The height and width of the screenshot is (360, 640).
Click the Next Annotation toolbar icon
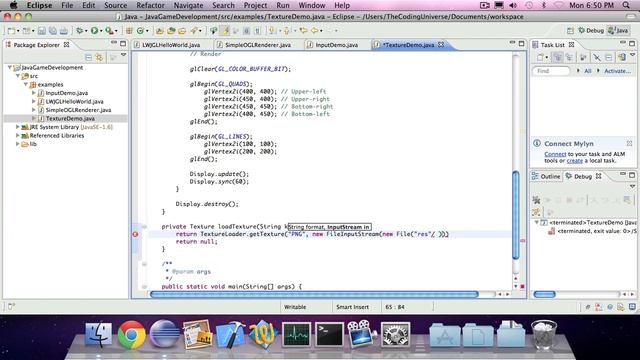(x=271, y=31)
